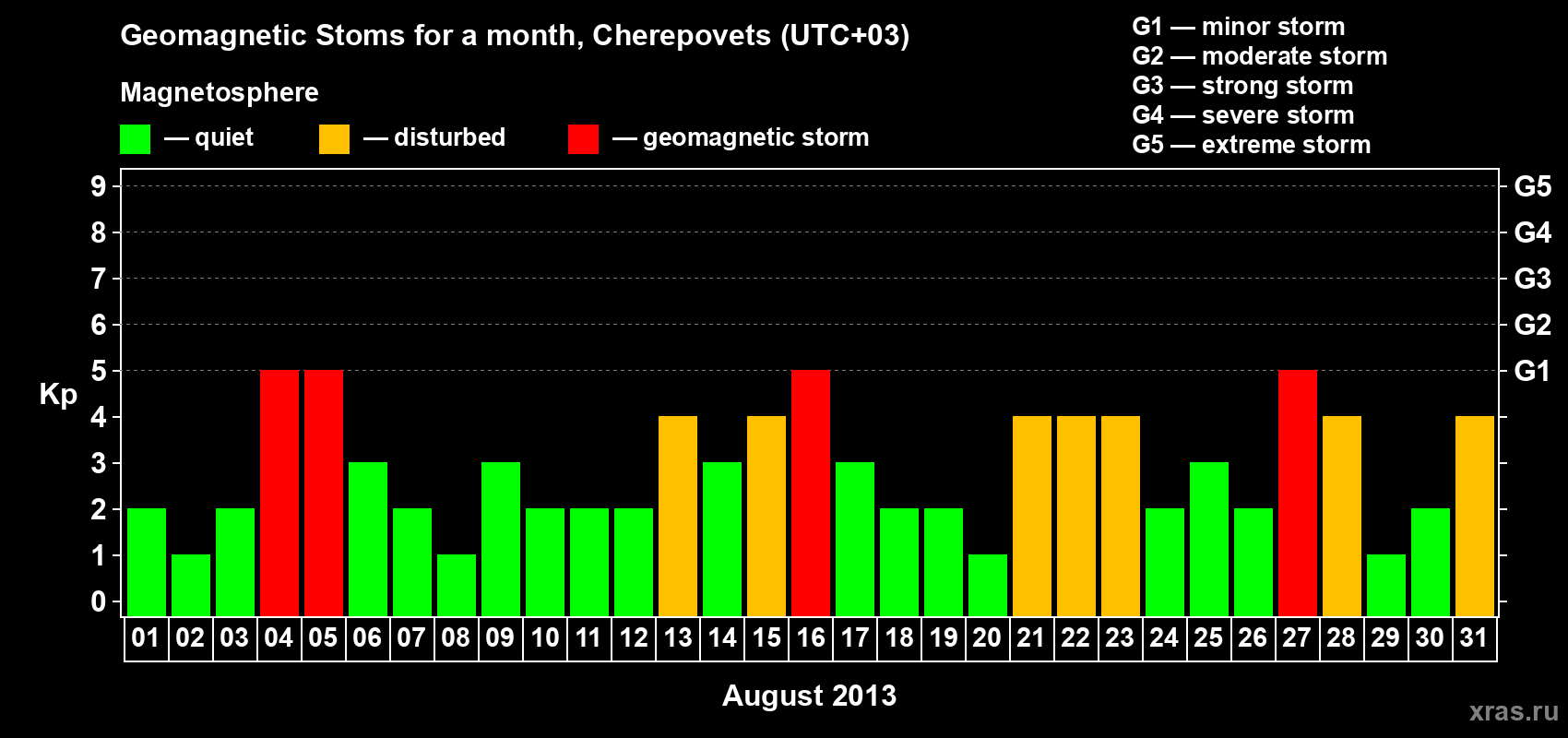Click the G1 label on right axis
Image resolution: width=1568 pixels, height=738 pixels.
coord(1533,371)
